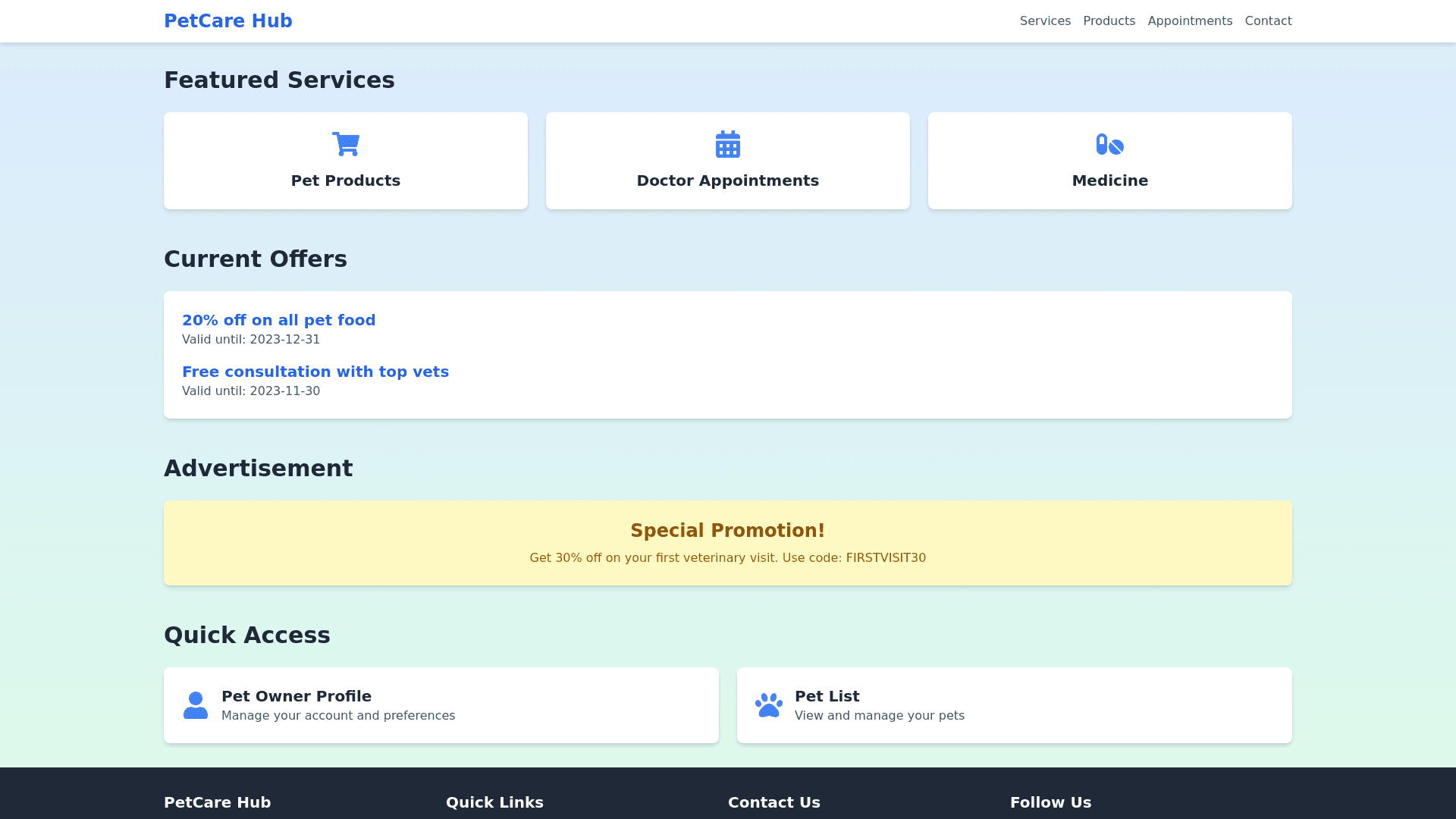1456x819 pixels.
Task: Open the Medicine service card label
Action: [1109, 180]
